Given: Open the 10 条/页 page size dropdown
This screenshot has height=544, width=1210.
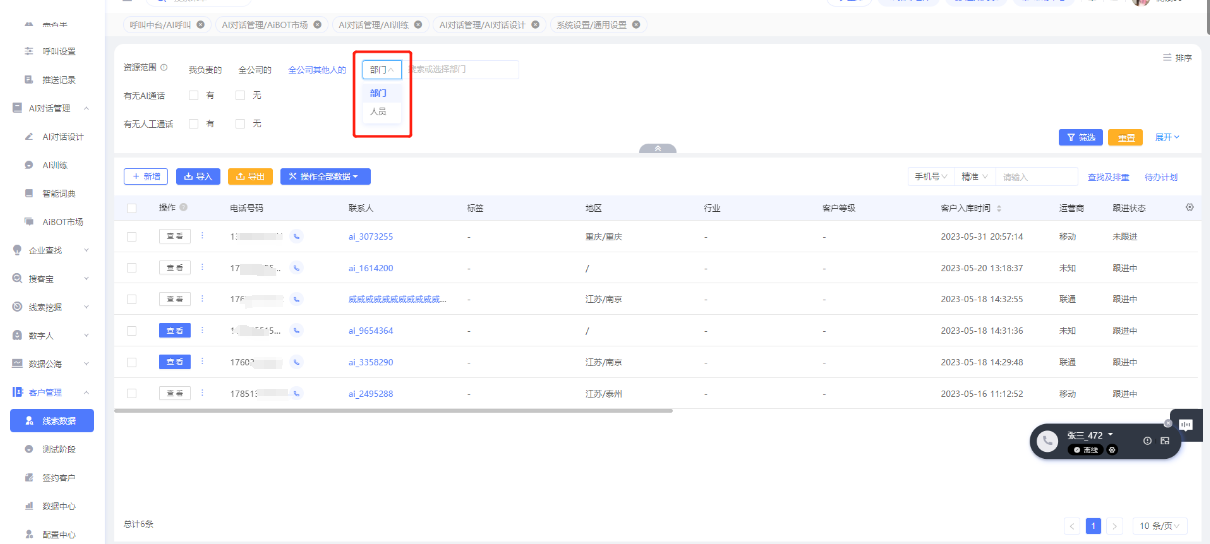Looking at the screenshot, I should click(x=1161, y=526).
